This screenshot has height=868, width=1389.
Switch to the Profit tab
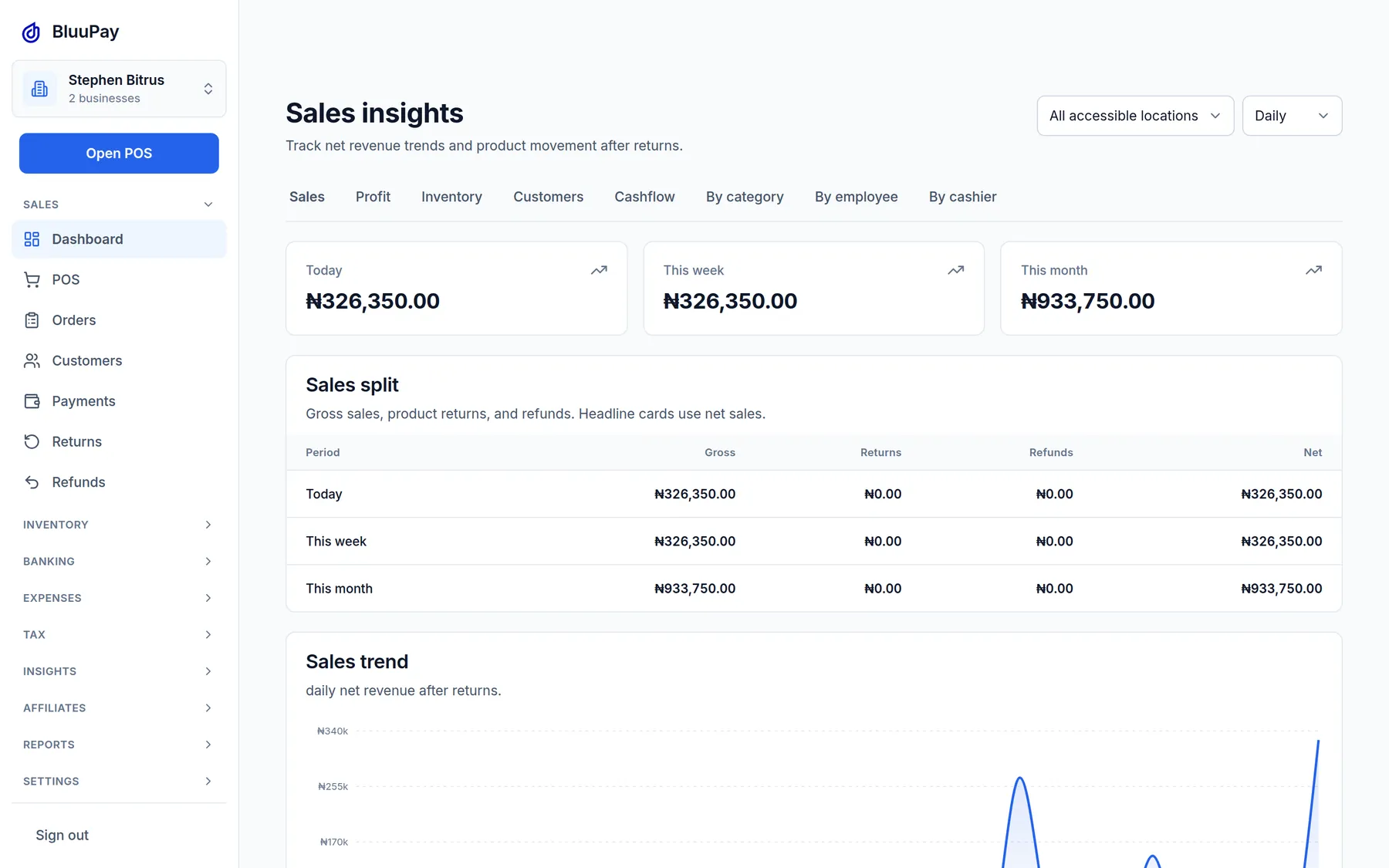coord(373,197)
